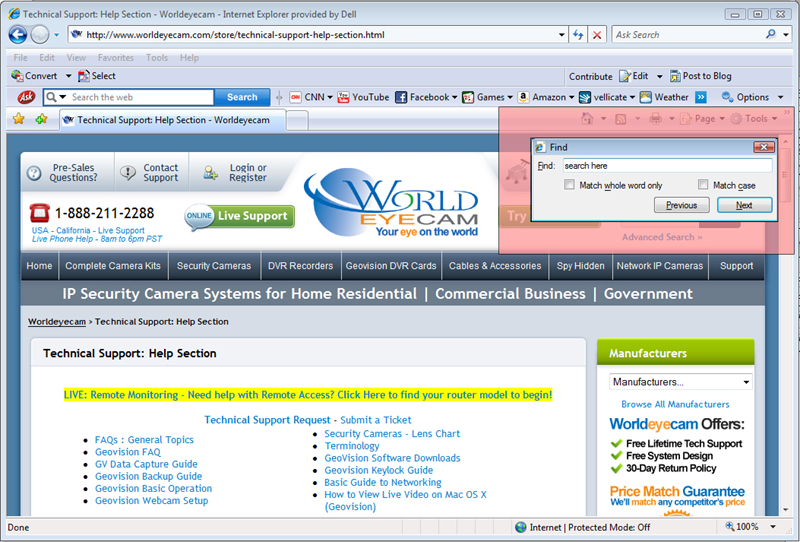This screenshot has width=800, height=542.
Task: Open the YouTube toolbar shortcut
Action: 363,97
